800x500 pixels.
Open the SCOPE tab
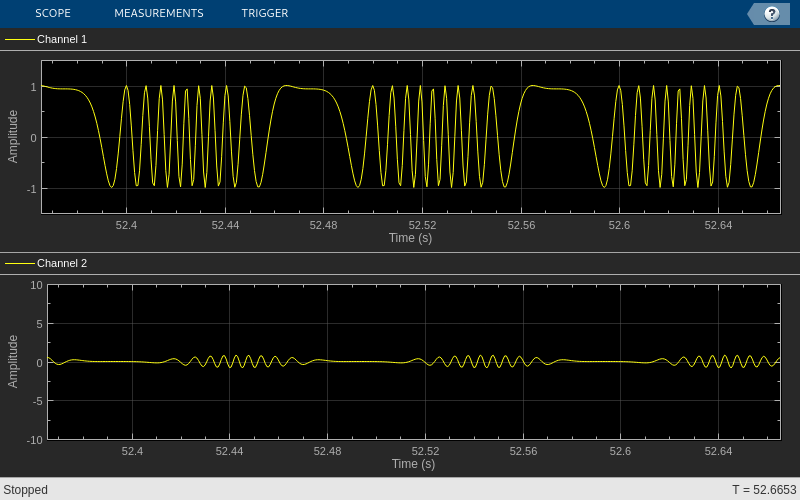(53, 13)
